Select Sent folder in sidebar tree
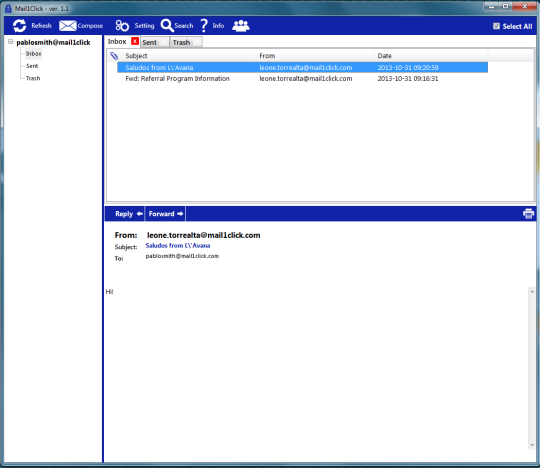540x468 pixels. [32, 66]
